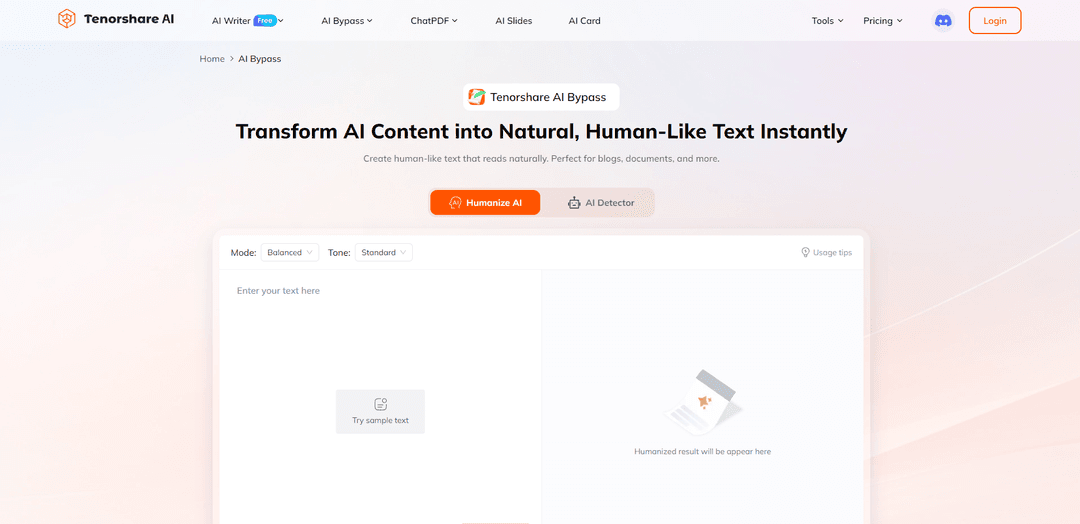The width and height of the screenshot is (1080, 524).
Task: Click the Free badge next to AI Writer
Action: [264, 21]
